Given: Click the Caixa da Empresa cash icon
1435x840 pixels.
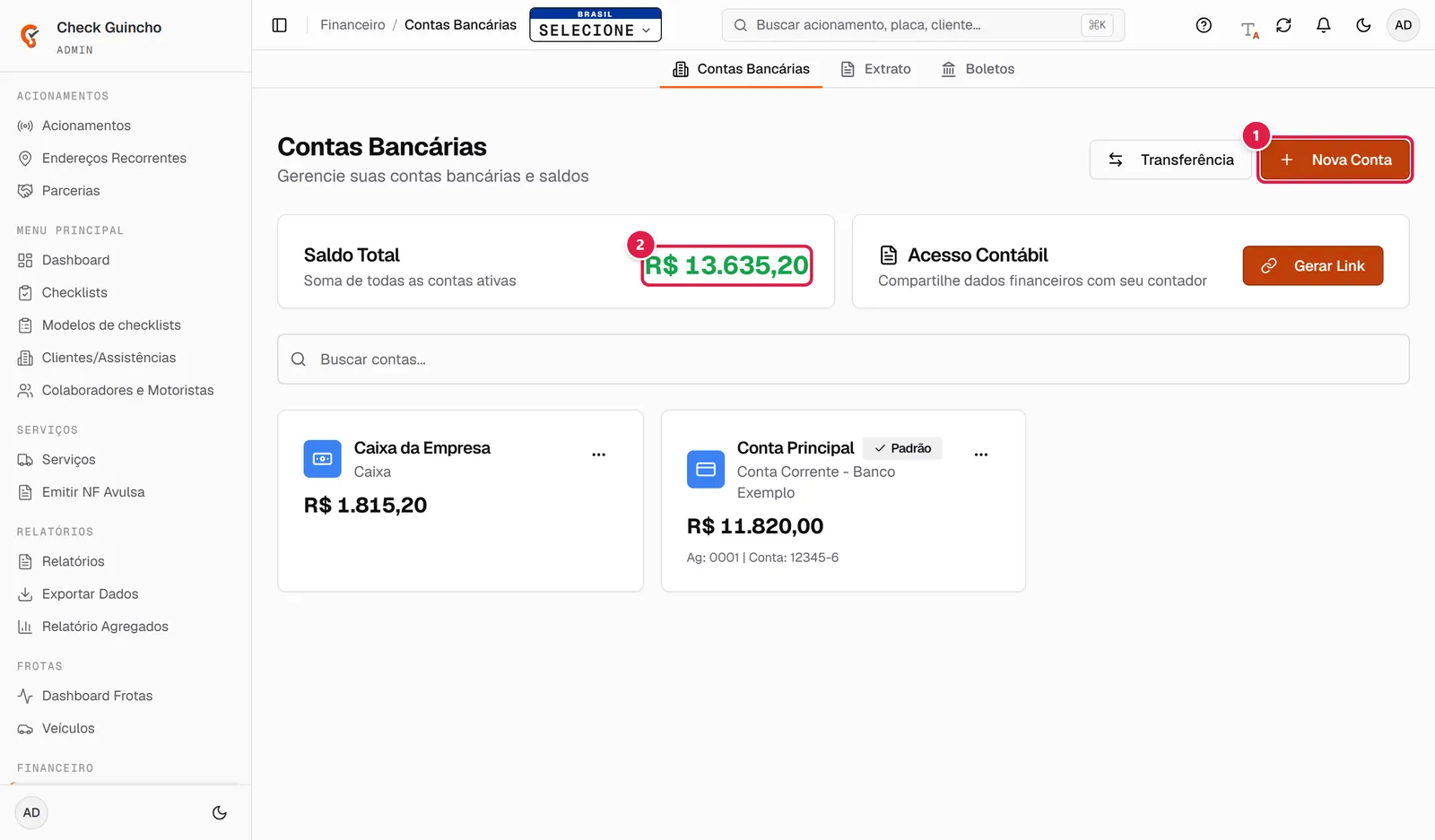Looking at the screenshot, I should click(x=323, y=459).
